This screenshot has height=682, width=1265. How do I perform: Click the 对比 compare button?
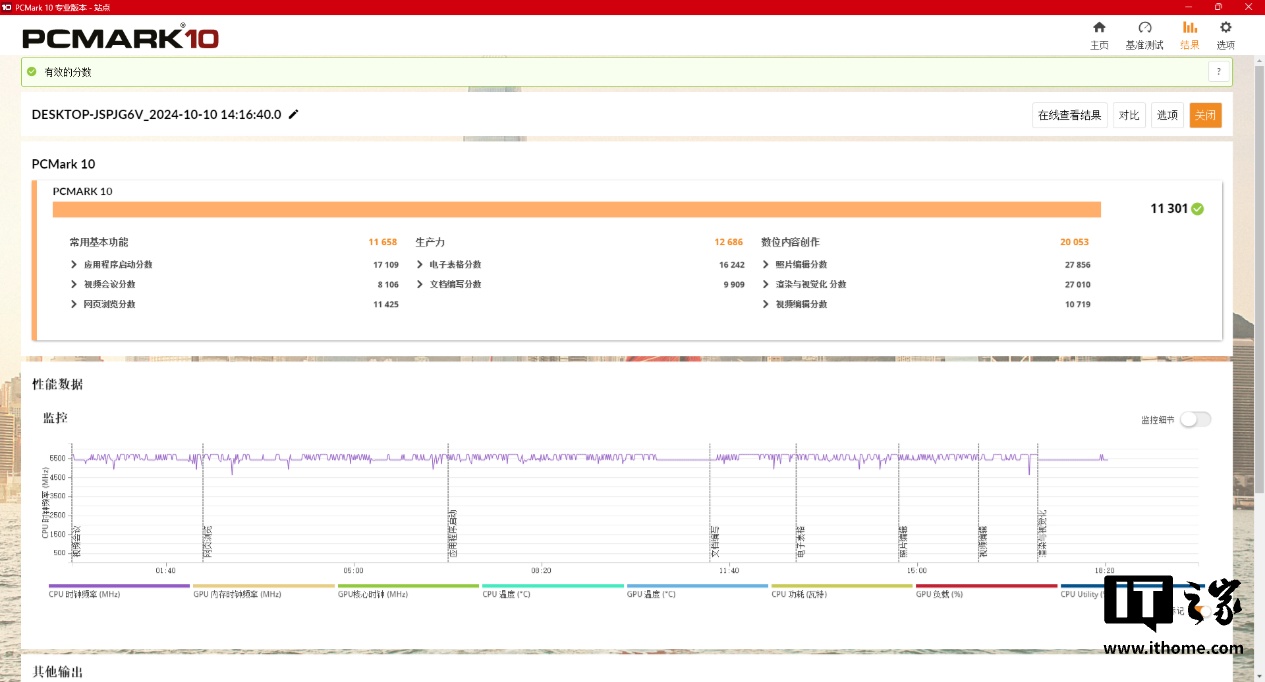(x=1129, y=115)
